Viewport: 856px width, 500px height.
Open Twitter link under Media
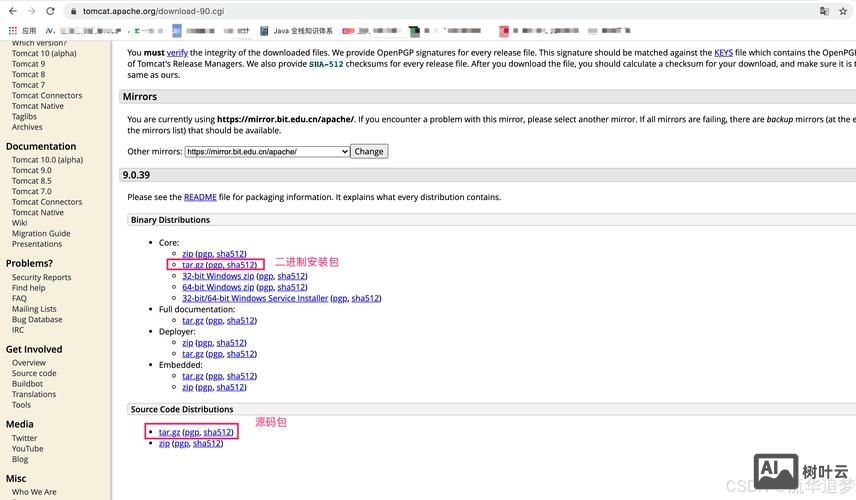point(25,438)
